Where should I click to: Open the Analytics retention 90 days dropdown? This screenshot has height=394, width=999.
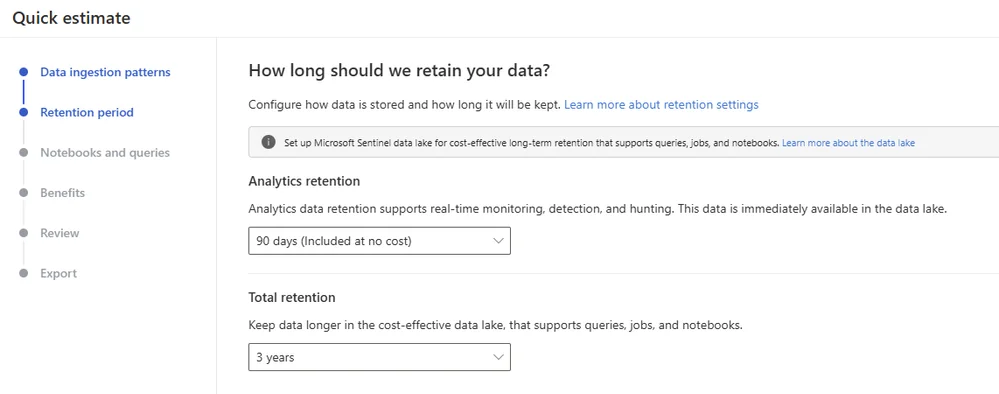click(x=379, y=241)
